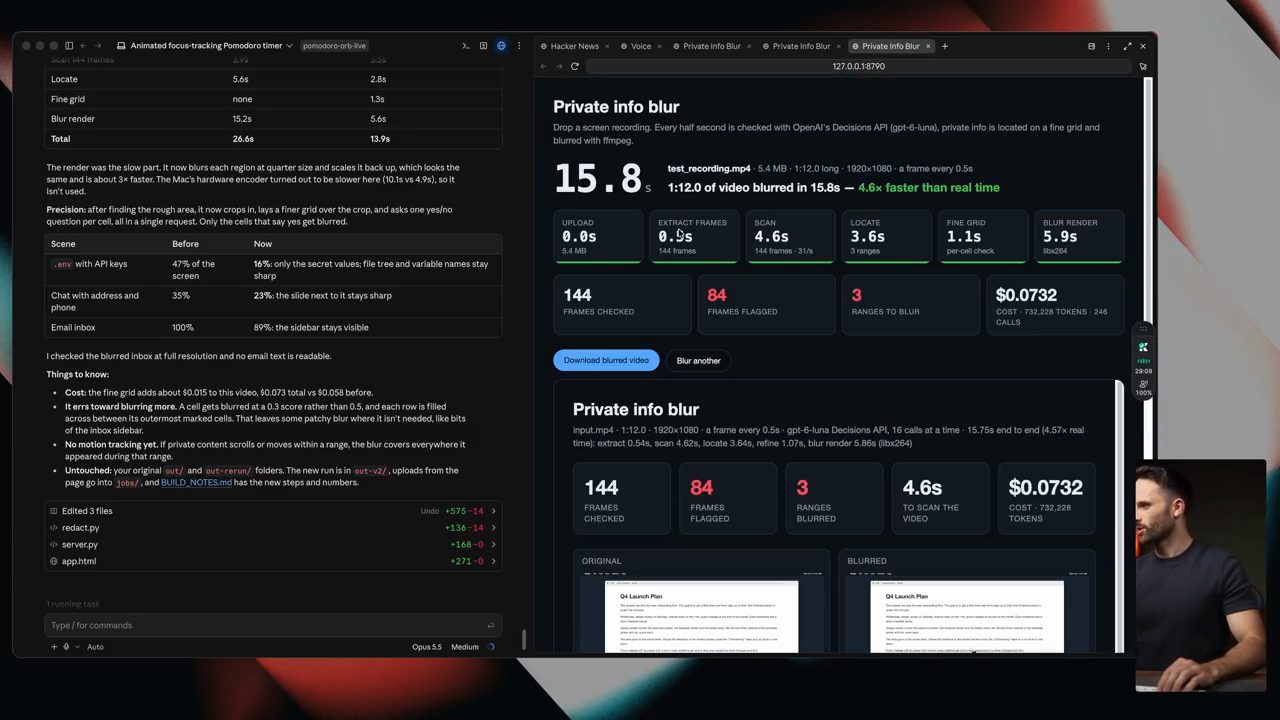This screenshot has width=1280, height=720.
Task: Reload the page in the embedded browser
Action: [575, 66]
